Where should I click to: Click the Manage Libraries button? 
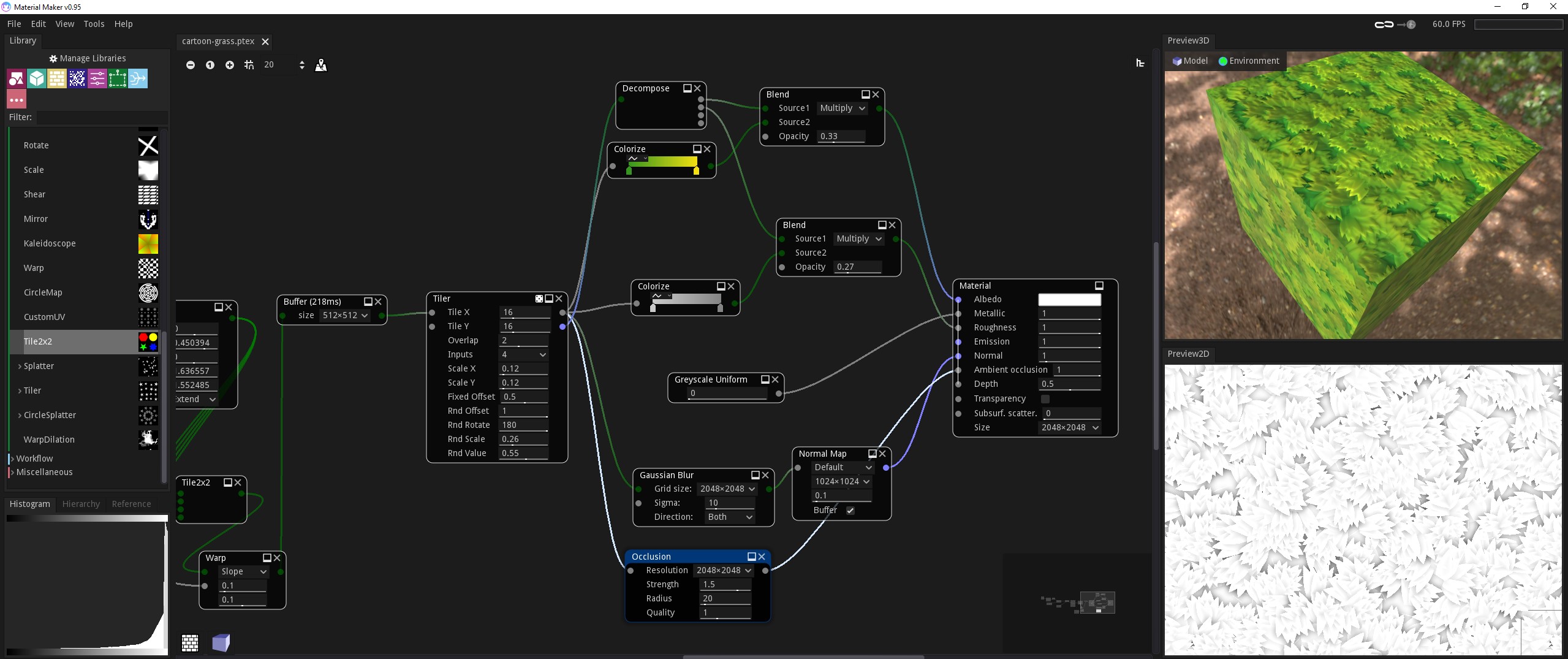pos(88,58)
